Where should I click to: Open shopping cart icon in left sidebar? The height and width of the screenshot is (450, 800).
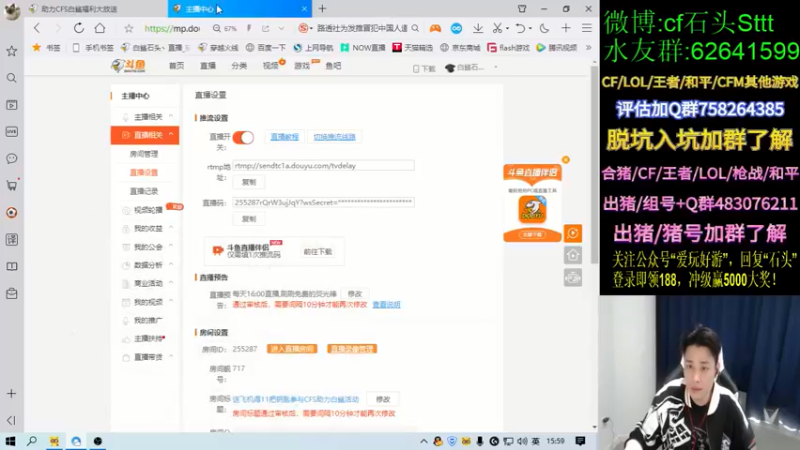tap(12, 186)
